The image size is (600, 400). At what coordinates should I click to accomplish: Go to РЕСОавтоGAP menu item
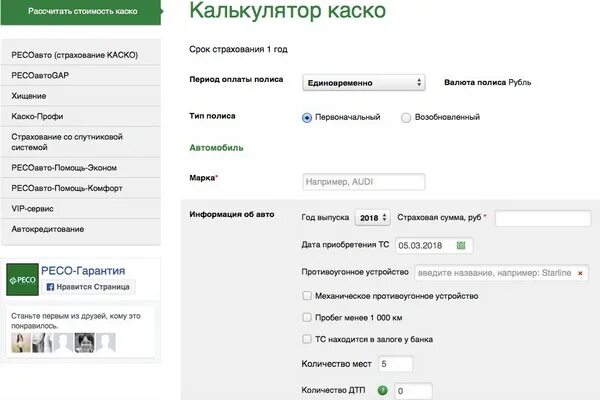(x=81, y=75)
